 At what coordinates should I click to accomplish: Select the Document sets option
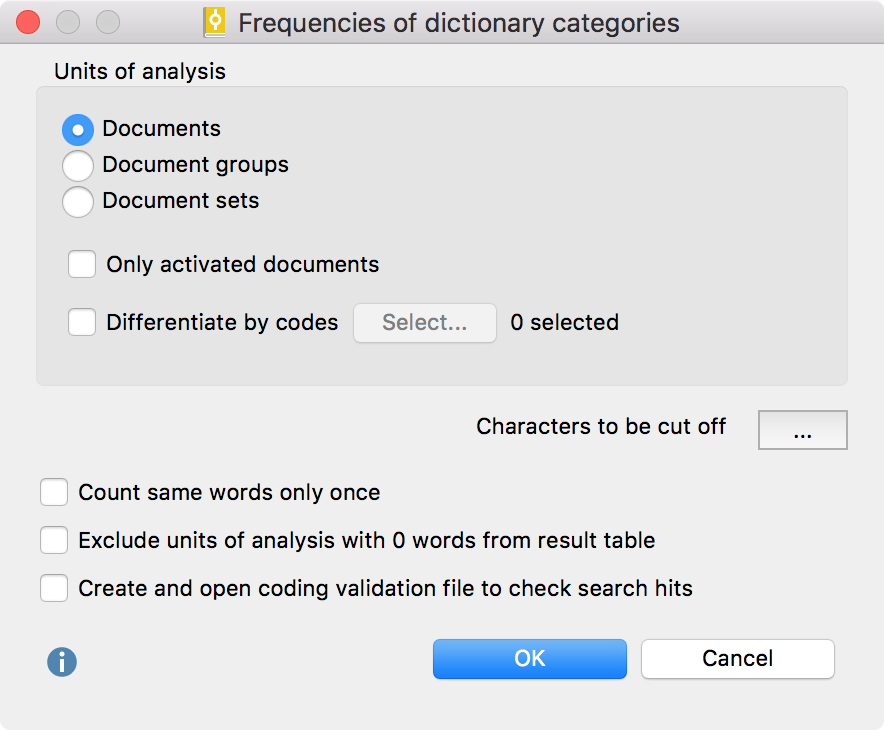coord(78,202)
